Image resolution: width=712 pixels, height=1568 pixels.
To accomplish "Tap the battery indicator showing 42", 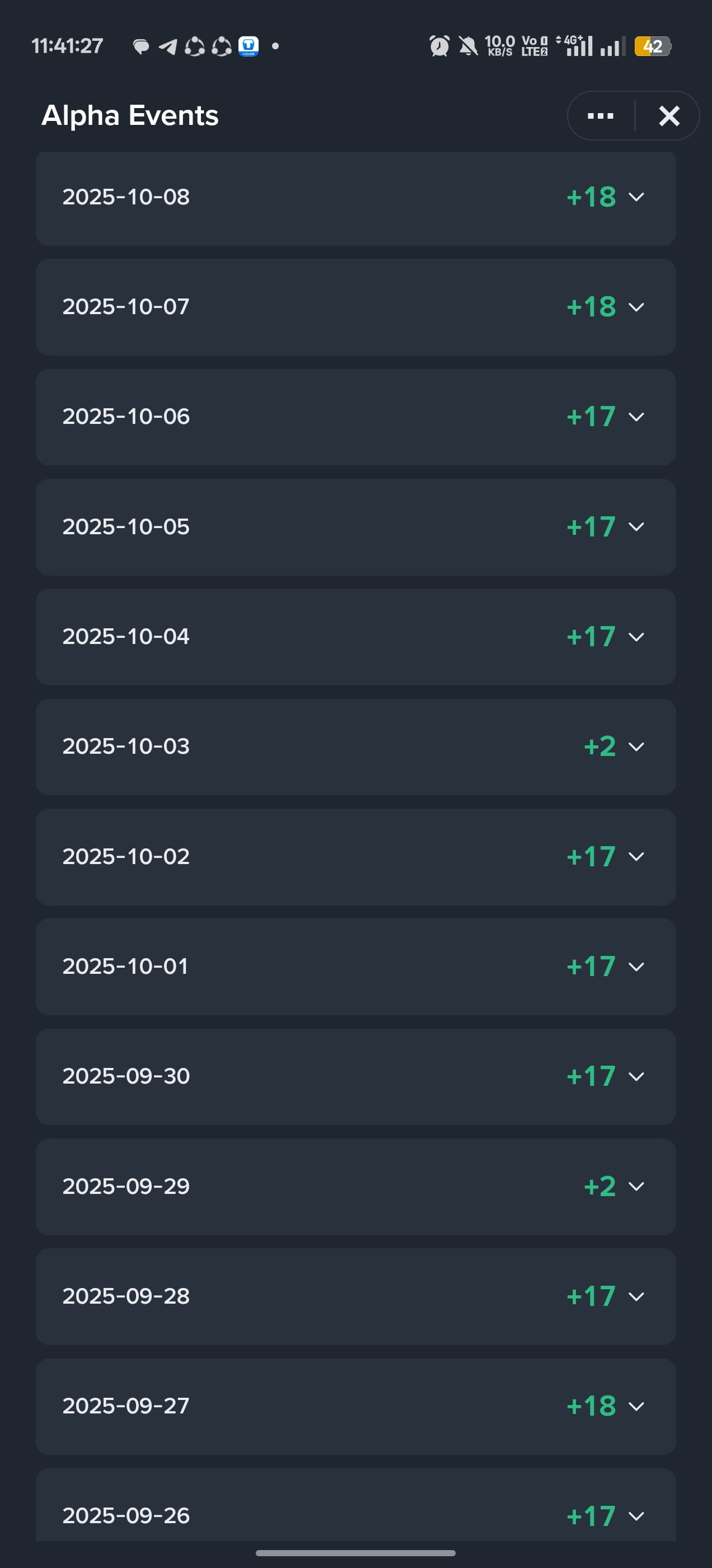I will 652,46.
